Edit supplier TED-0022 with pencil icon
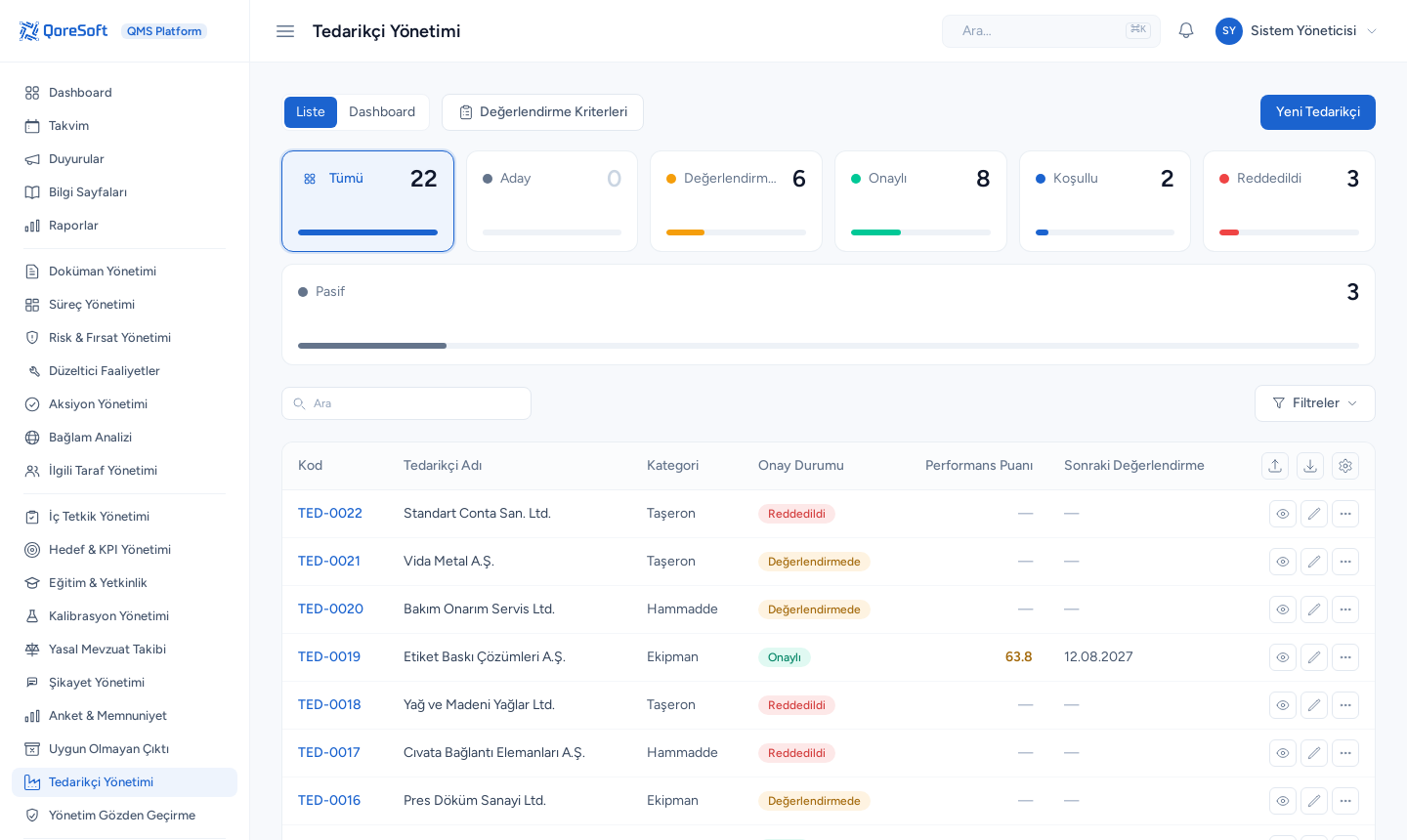The image size is (1407, 840). point(1314,514)
